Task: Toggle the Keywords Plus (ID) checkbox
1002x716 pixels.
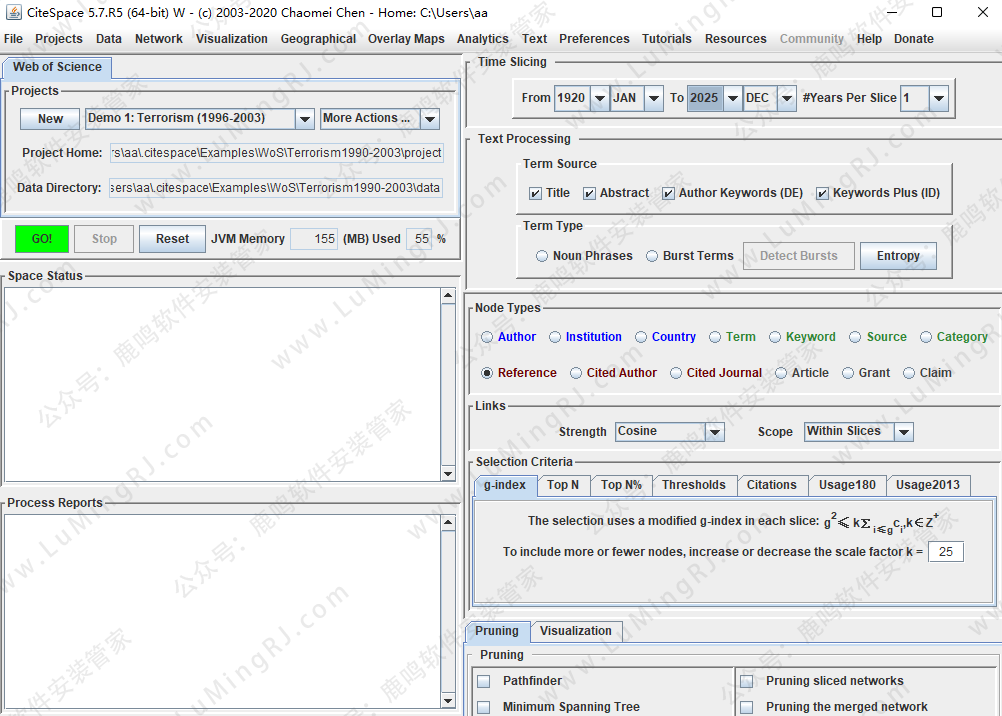Action: 823,193
